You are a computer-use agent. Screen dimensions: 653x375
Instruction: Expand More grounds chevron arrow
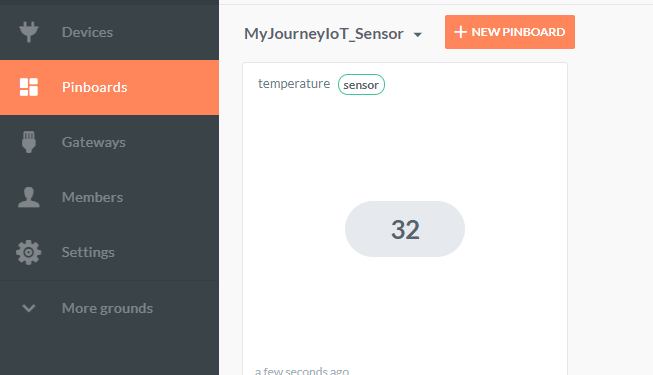tap(29, 308)
